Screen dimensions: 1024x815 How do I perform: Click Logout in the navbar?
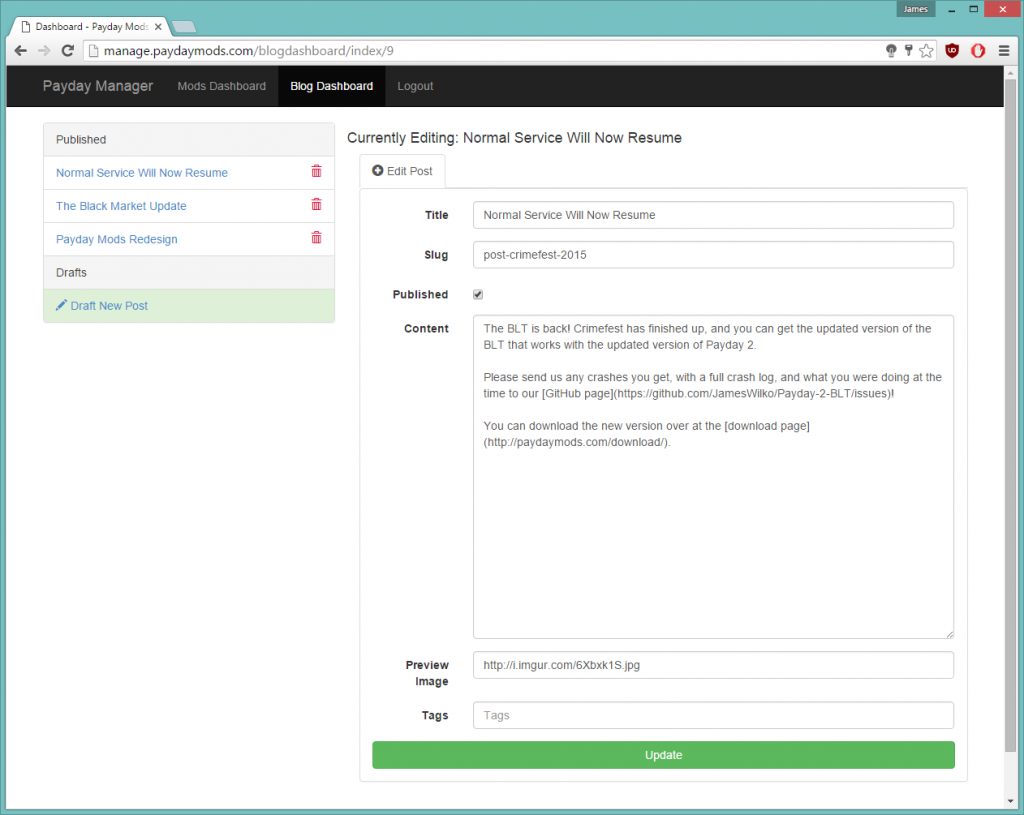coord(415,86)
